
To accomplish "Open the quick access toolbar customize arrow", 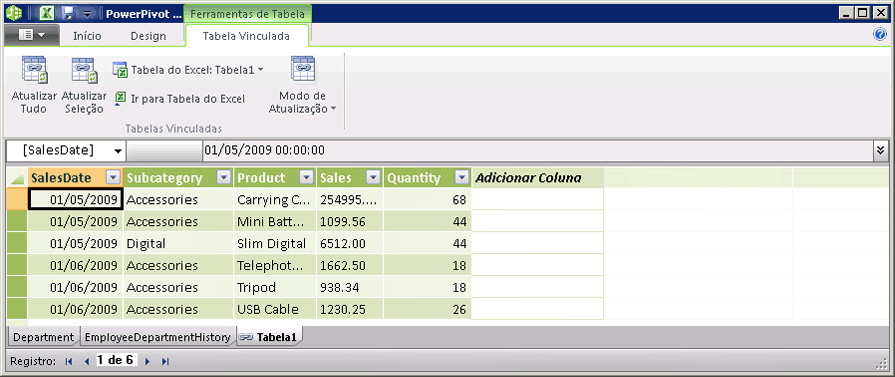I will tap(86, 13).
